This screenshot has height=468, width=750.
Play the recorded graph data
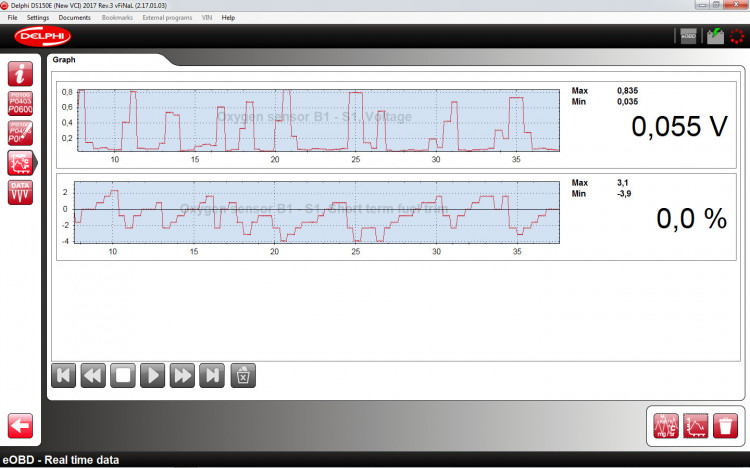[x=153, y=376]
